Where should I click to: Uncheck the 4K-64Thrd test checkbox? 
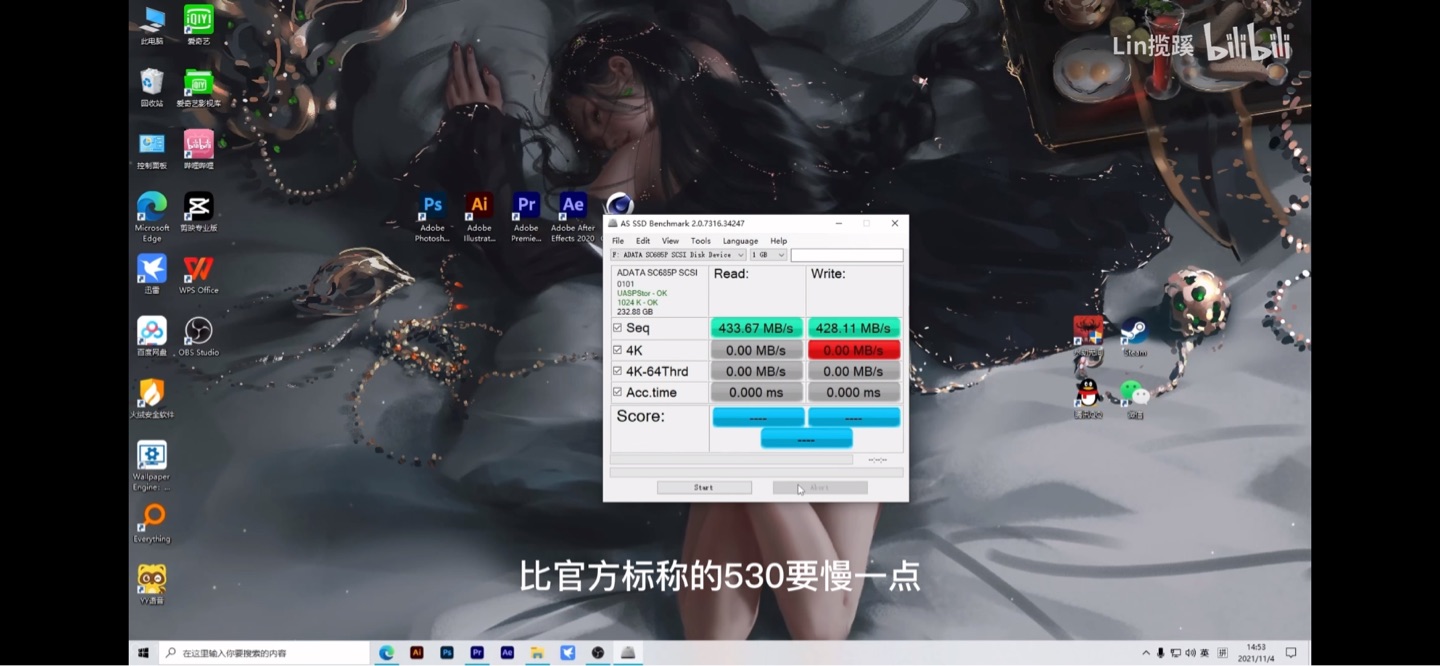click(x=617, y=371)
